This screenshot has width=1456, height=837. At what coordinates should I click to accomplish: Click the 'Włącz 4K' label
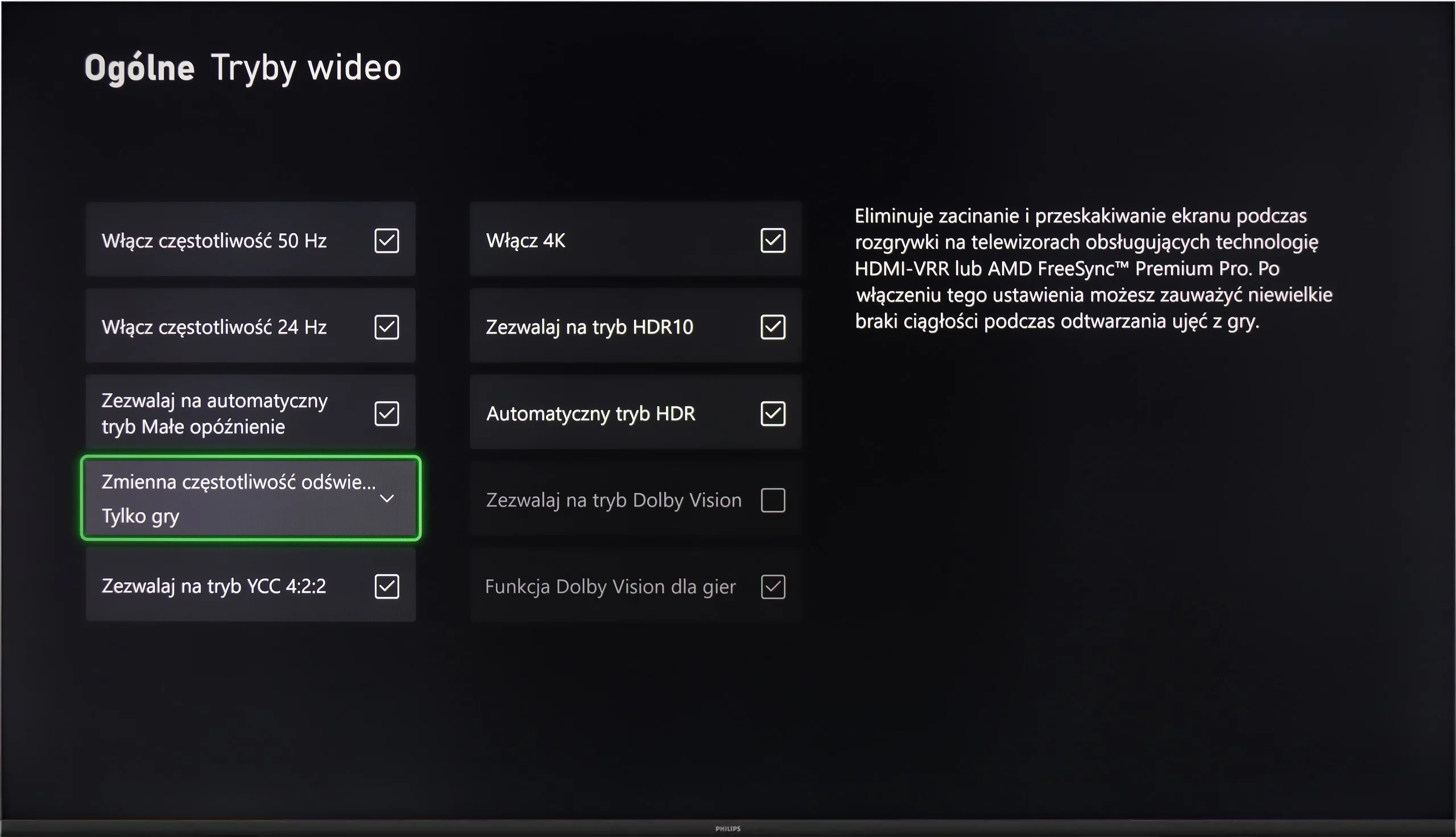526,240
